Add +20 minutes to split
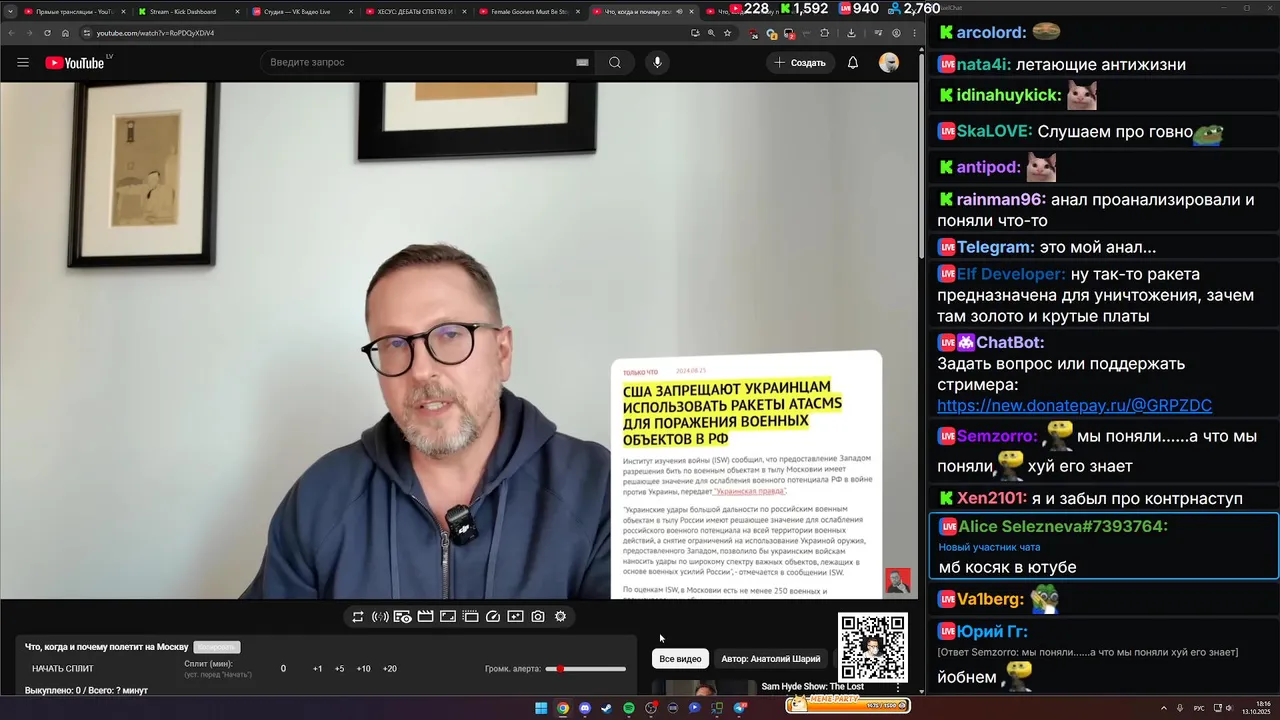 (x=389, y=669)
